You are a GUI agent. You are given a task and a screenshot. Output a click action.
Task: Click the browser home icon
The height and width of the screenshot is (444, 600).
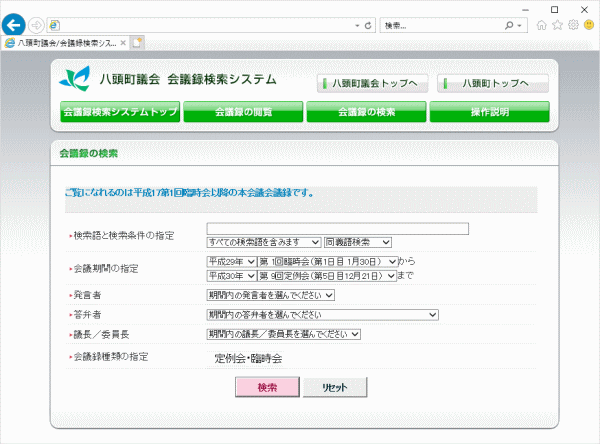(x=541, y=25)
